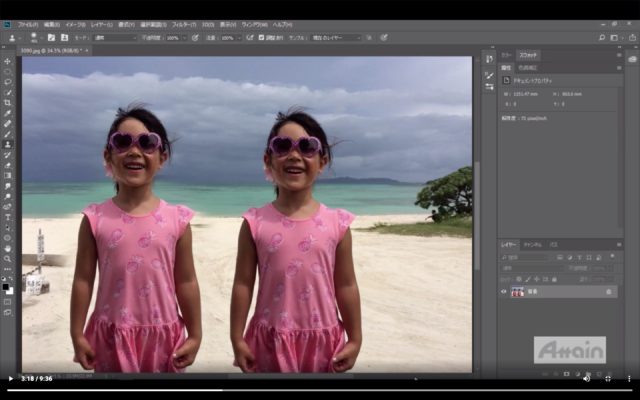Open the ウィンドウ menu
Image resolution: width=640 pixels, height=400 pixels.
255,25
